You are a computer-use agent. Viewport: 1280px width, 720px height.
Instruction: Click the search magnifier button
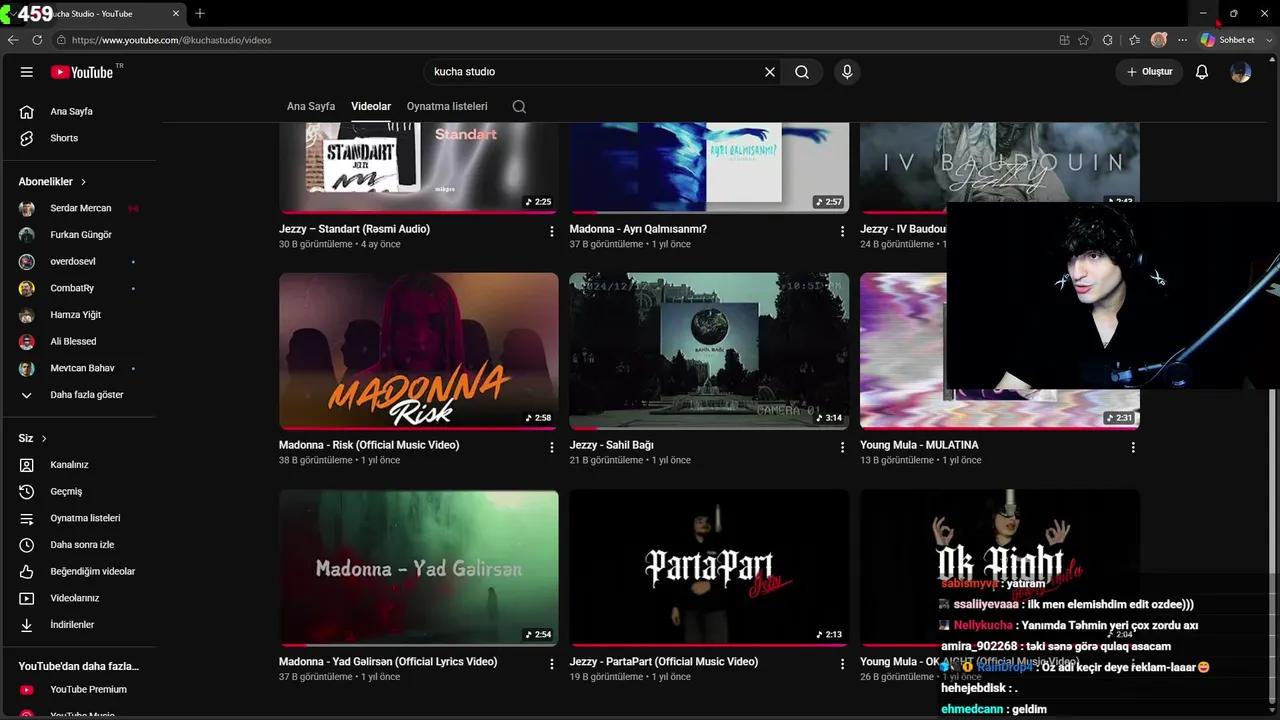pos(802,72)
